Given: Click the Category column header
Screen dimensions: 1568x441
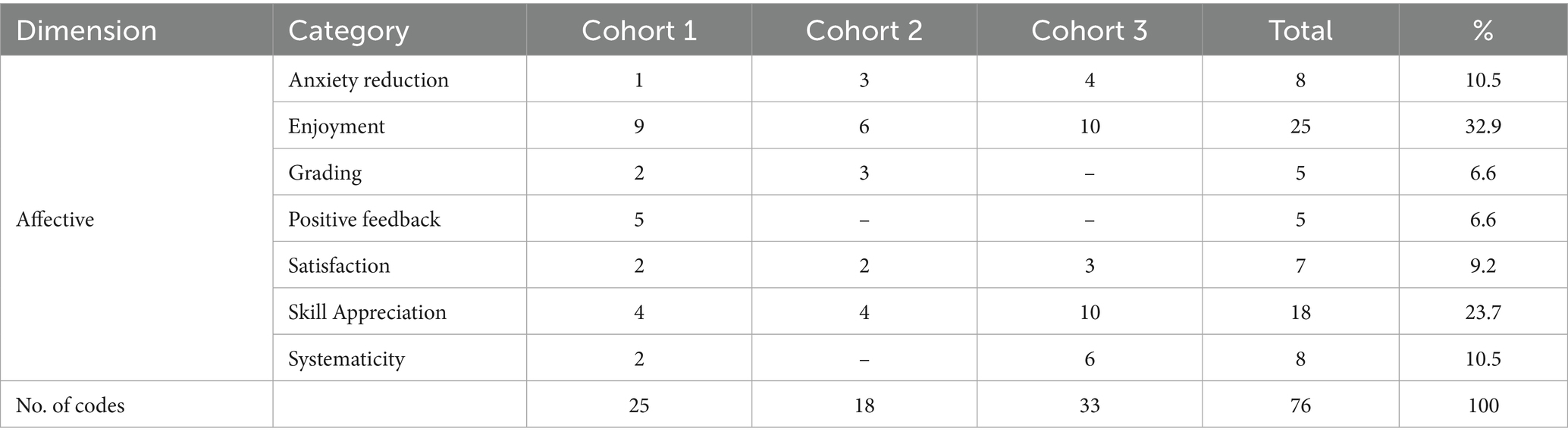Looking at the screenshot, I should (348, 31).
